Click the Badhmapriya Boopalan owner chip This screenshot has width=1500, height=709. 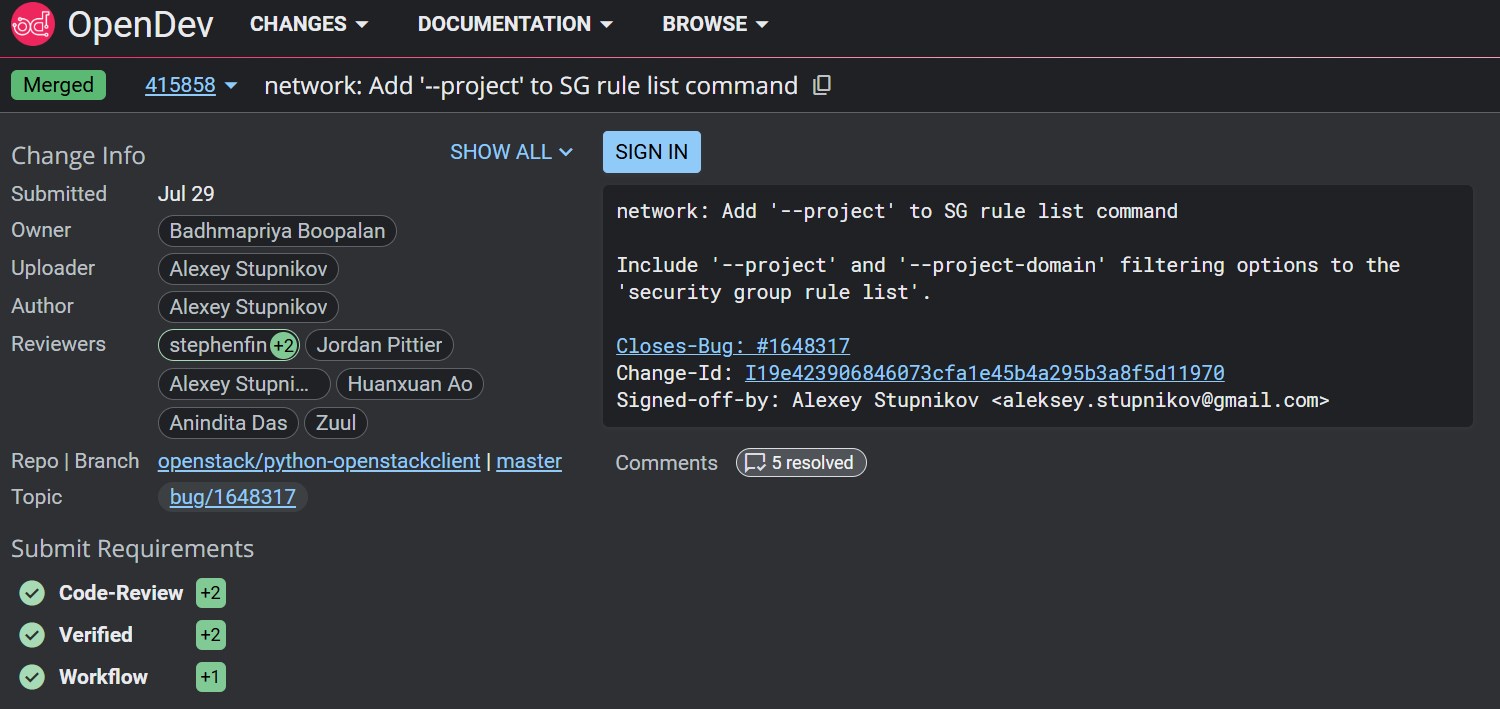point(277,231)
